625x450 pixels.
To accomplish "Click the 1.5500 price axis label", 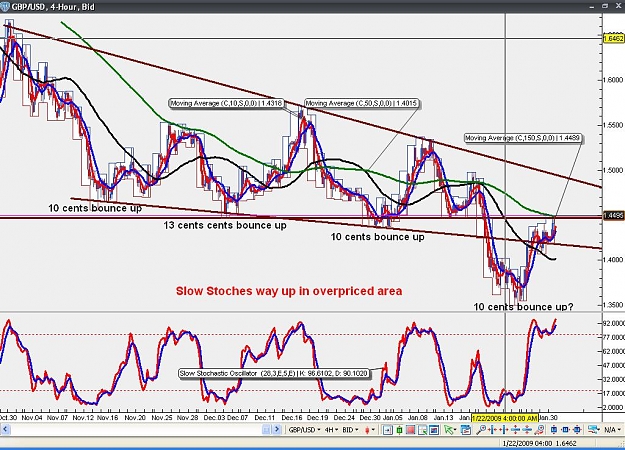I will pos(614,125).
